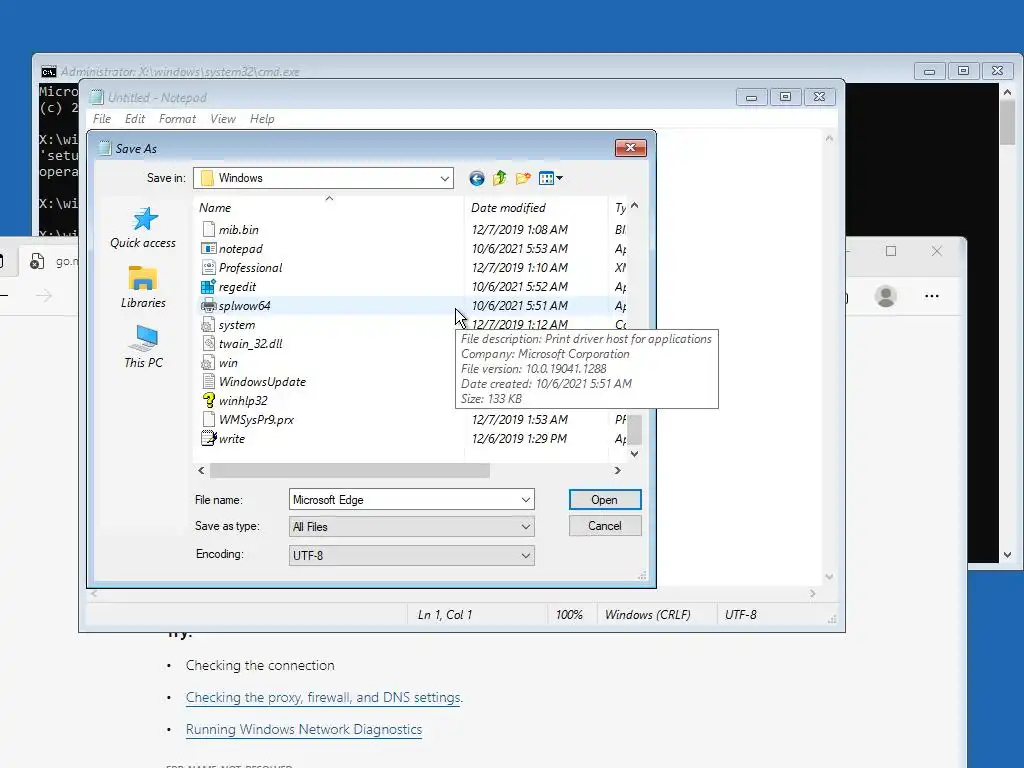Open the Notepad Format menu
Screen dimensions: 1024x768
coord(177,119)
